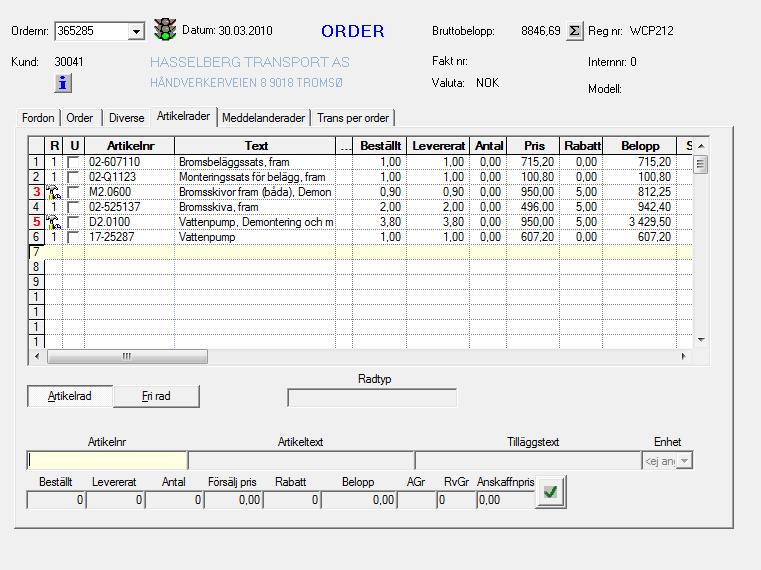
Task: Click the Radtyp field
Action: click(x=372, y=398)
